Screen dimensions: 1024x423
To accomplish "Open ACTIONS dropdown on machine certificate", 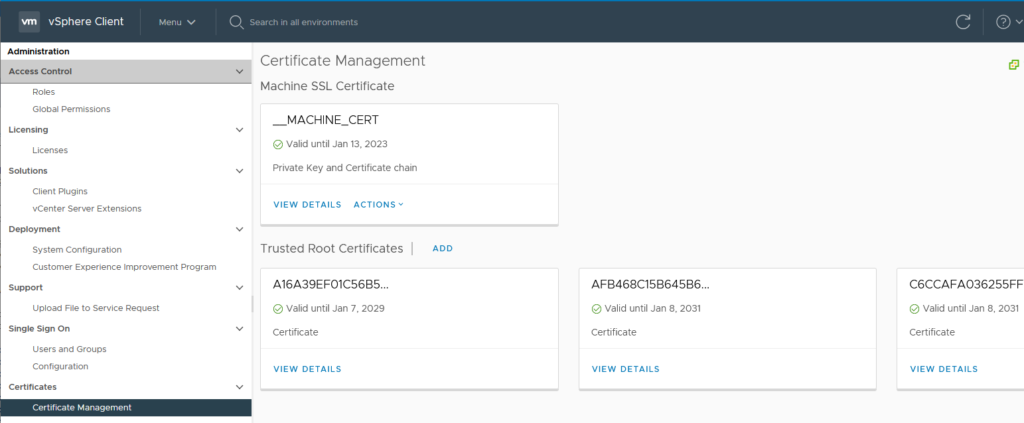I will coord(379,204).
